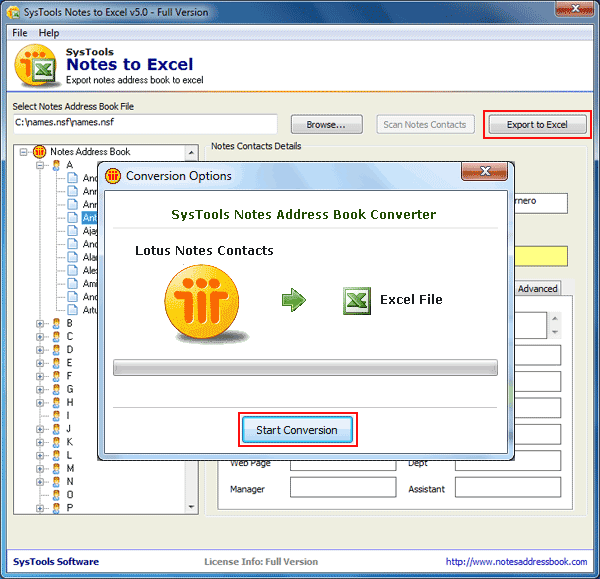
Task: Expand the D contacts group
Action: [40, 350]
